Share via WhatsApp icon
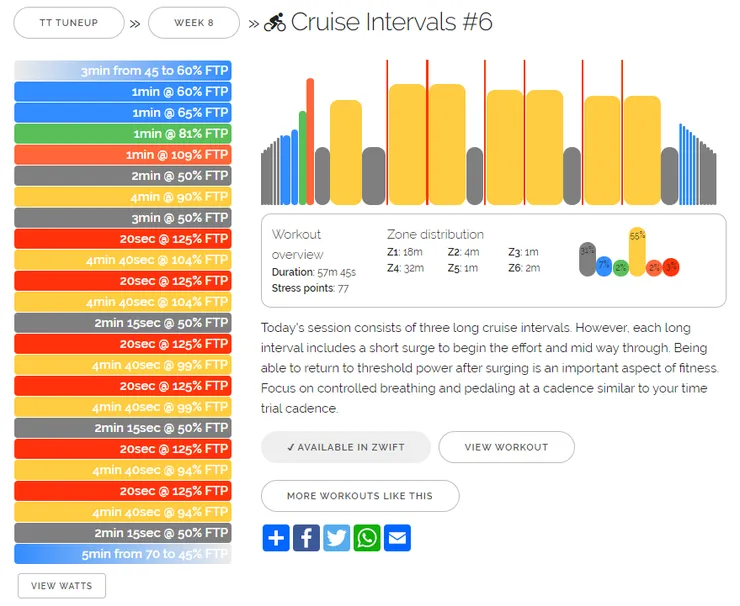Image resolution: width=740 pixels, height=606 pixels. pyautogui.click(x=367, y=538)
